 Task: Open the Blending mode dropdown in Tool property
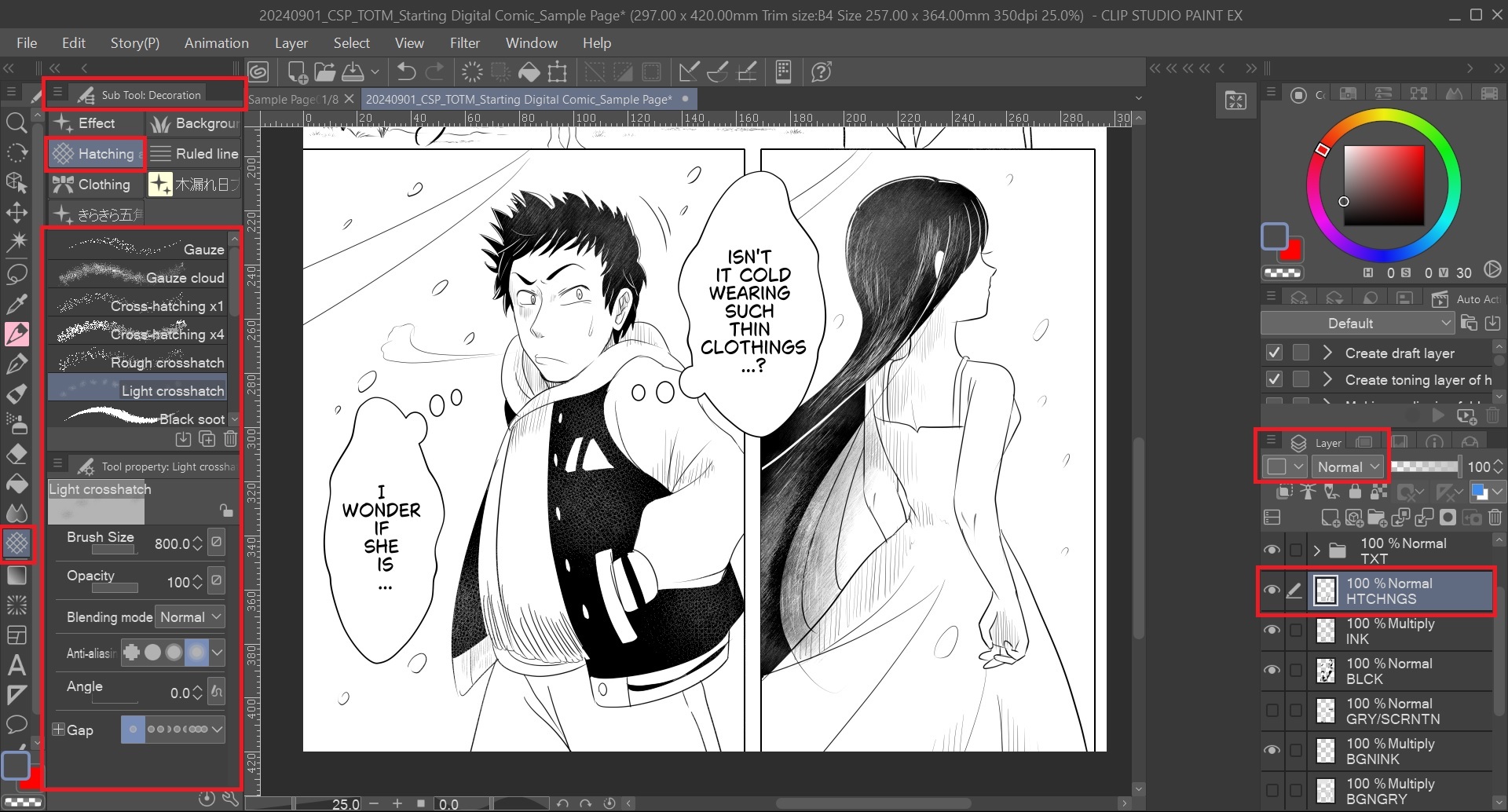coord(191,617)
